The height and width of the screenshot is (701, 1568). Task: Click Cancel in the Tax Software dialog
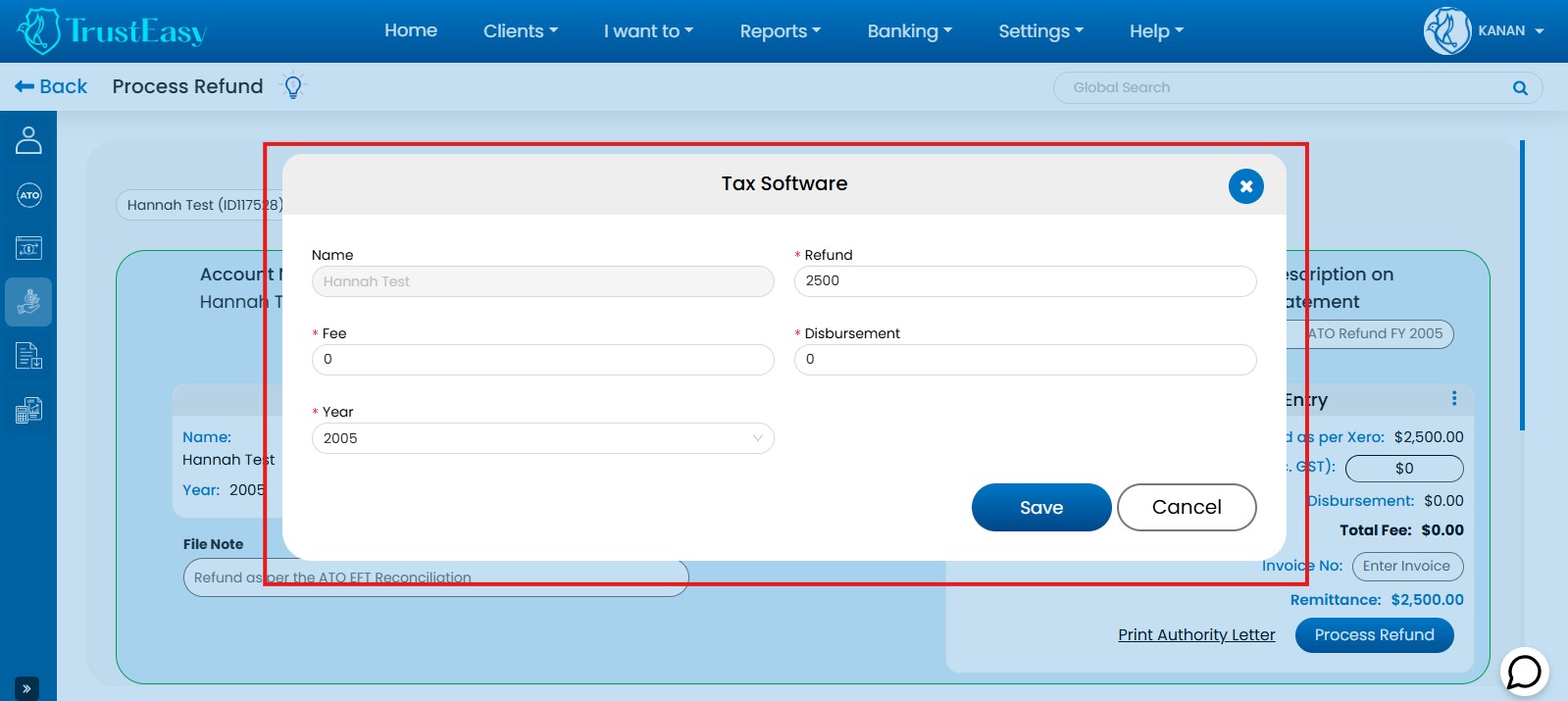[x=1186, y=507]
